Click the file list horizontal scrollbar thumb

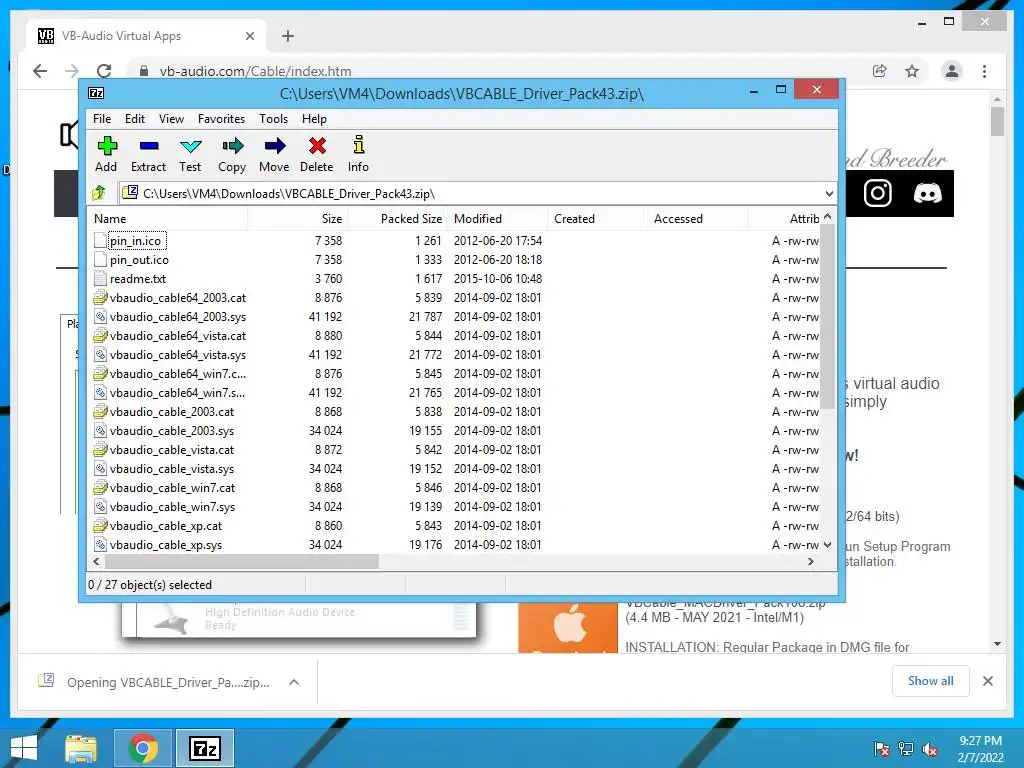click(x=242, y=562)
